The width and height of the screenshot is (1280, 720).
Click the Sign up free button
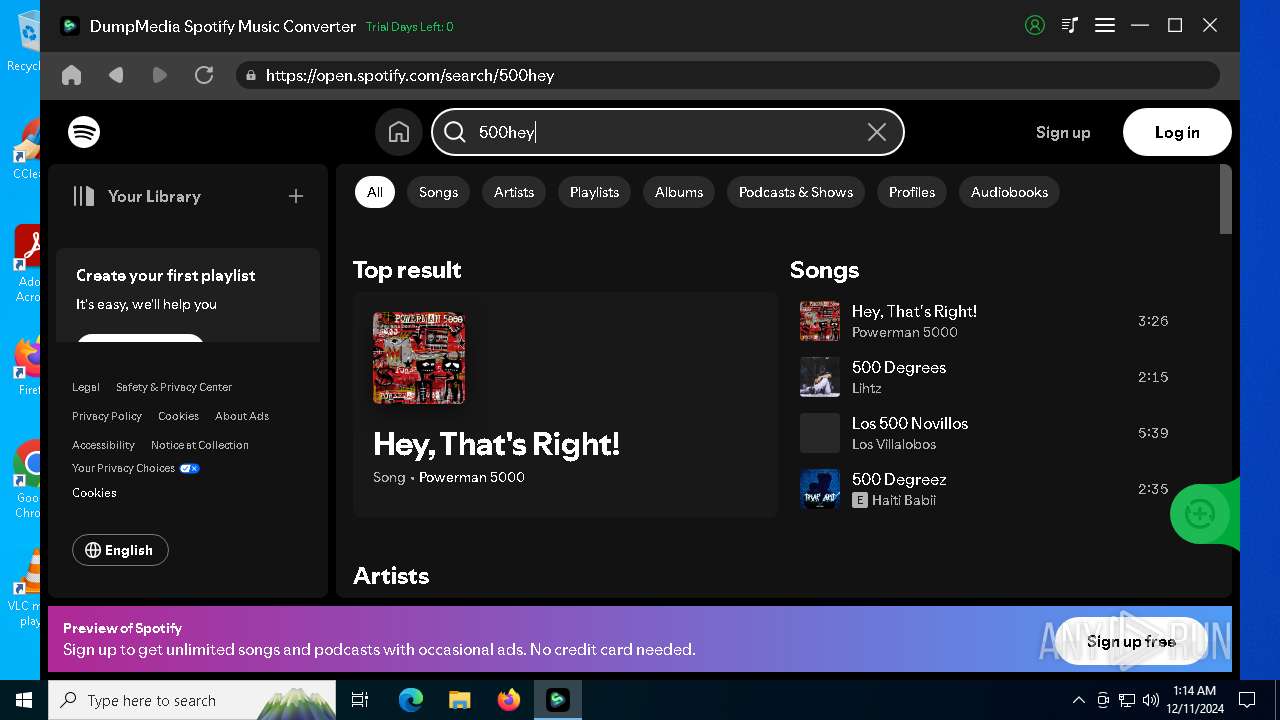[x=1131, y=641]
